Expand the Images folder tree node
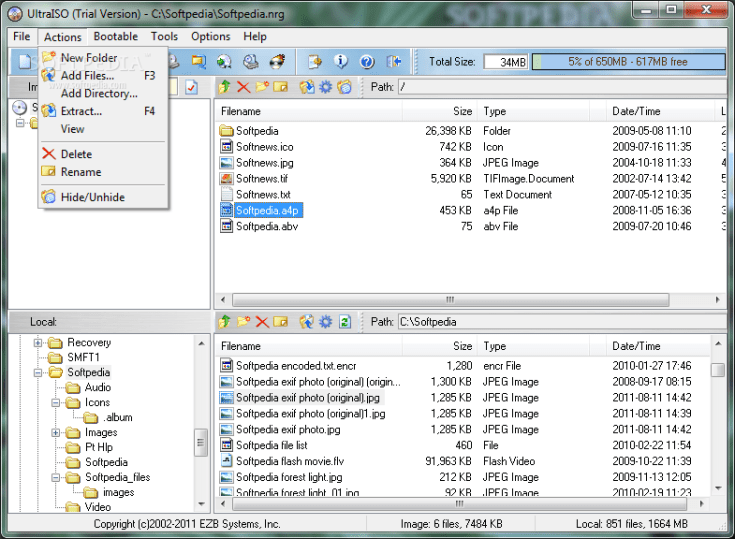Viewport: 735px width, 539px height. point(55,433)
